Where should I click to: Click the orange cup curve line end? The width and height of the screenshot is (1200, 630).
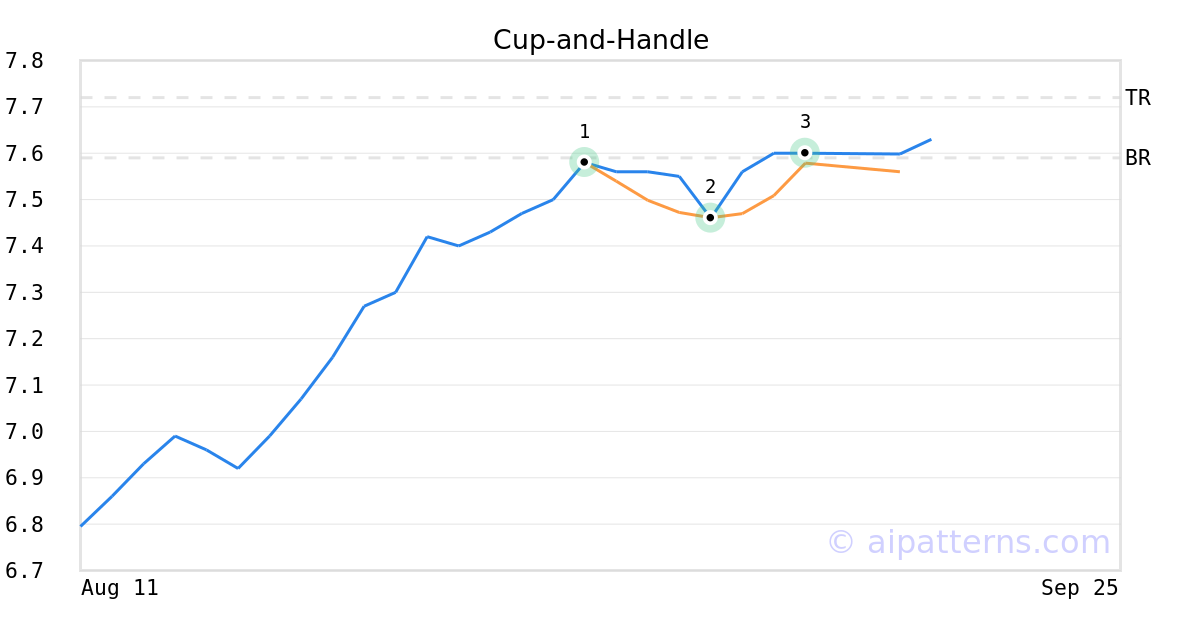coord(898,172)
